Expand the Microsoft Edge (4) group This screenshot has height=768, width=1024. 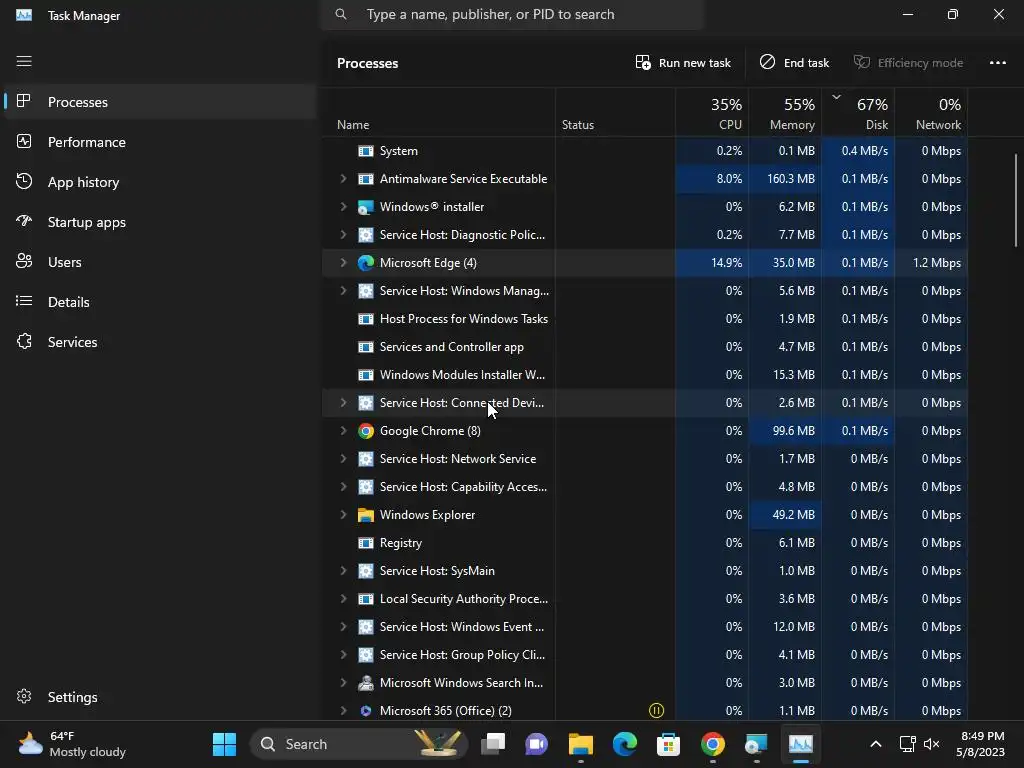point(343,263)
